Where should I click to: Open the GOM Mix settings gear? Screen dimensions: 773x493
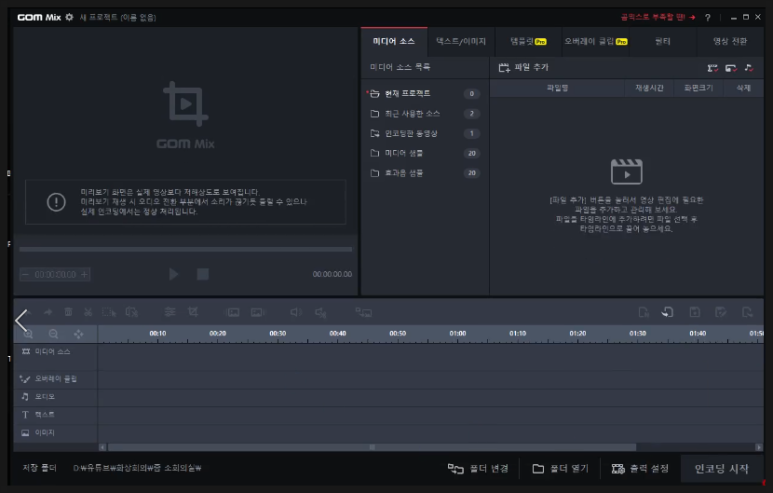point(69,17)
